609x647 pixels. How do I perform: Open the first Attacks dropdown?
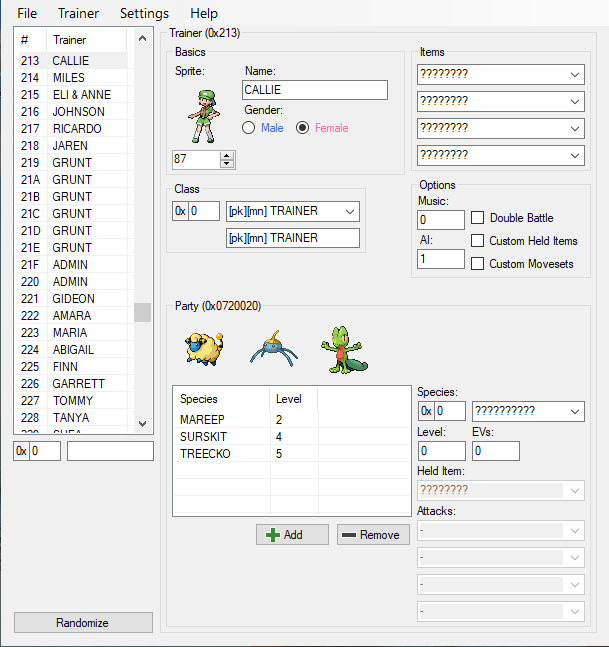point(575,531)
